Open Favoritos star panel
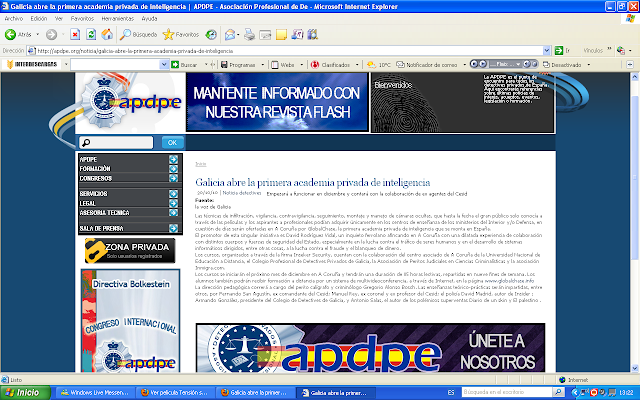The height and width of the screenshot is (400, 640). 180,35
